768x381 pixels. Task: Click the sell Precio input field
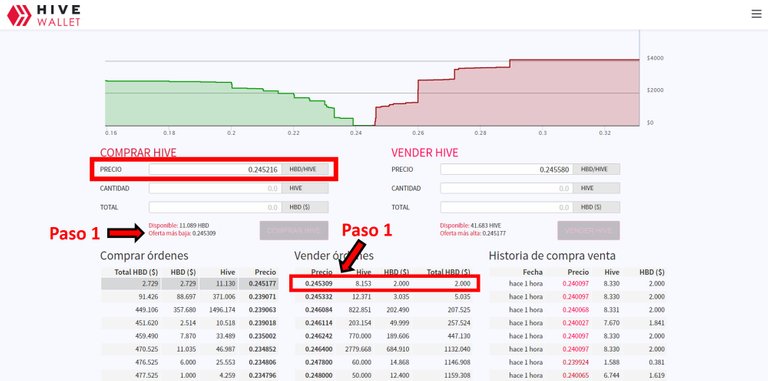click(506, 169)
